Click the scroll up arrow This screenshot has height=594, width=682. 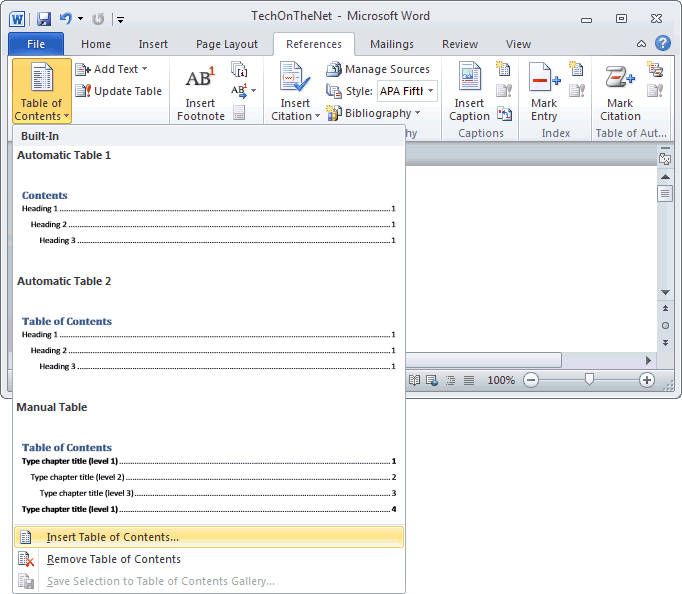tap(665, 177)
